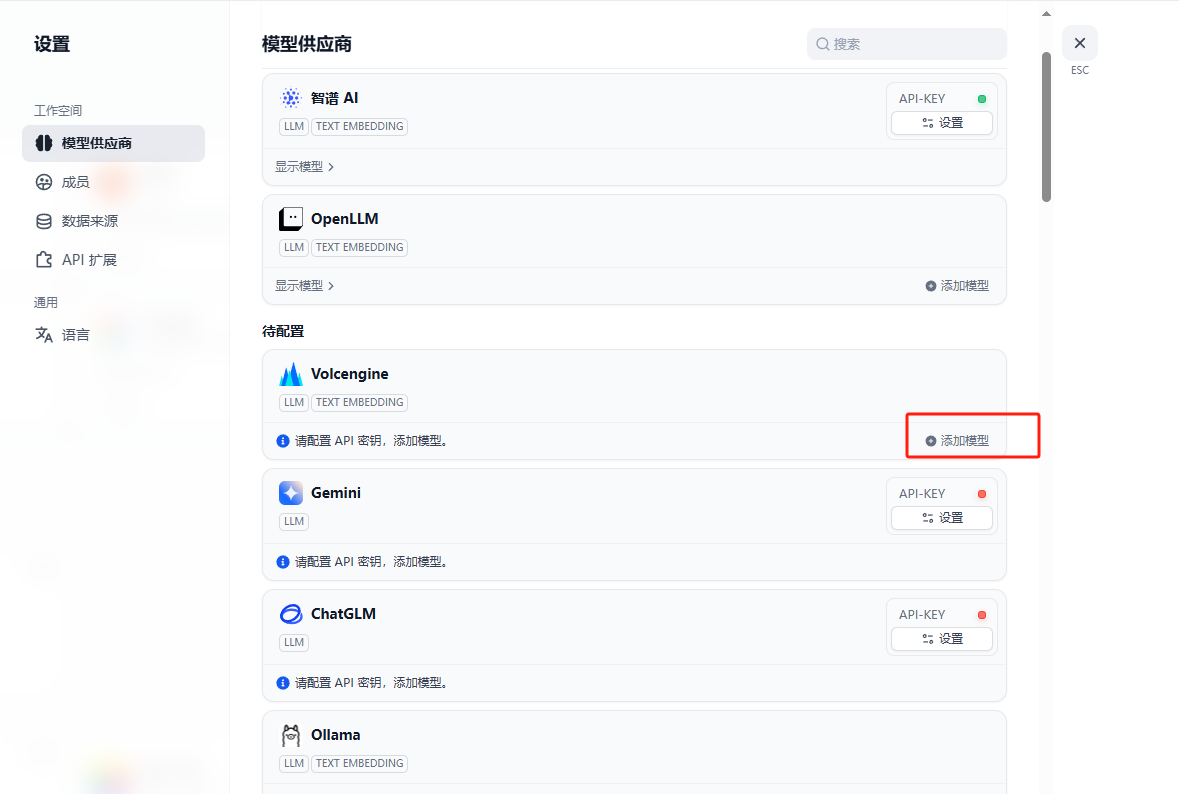Image resolution: width=1179 pixels, height=794 pixels.
Task: Open 设置 for ChatGLM API-KEY
Action: pos(941,638)
